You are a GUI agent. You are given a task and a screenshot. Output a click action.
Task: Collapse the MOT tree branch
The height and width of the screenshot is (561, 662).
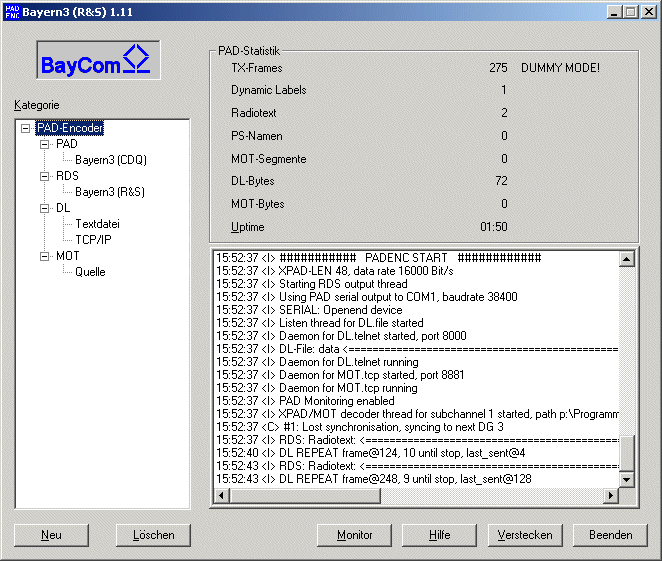(x=44, y=256)
